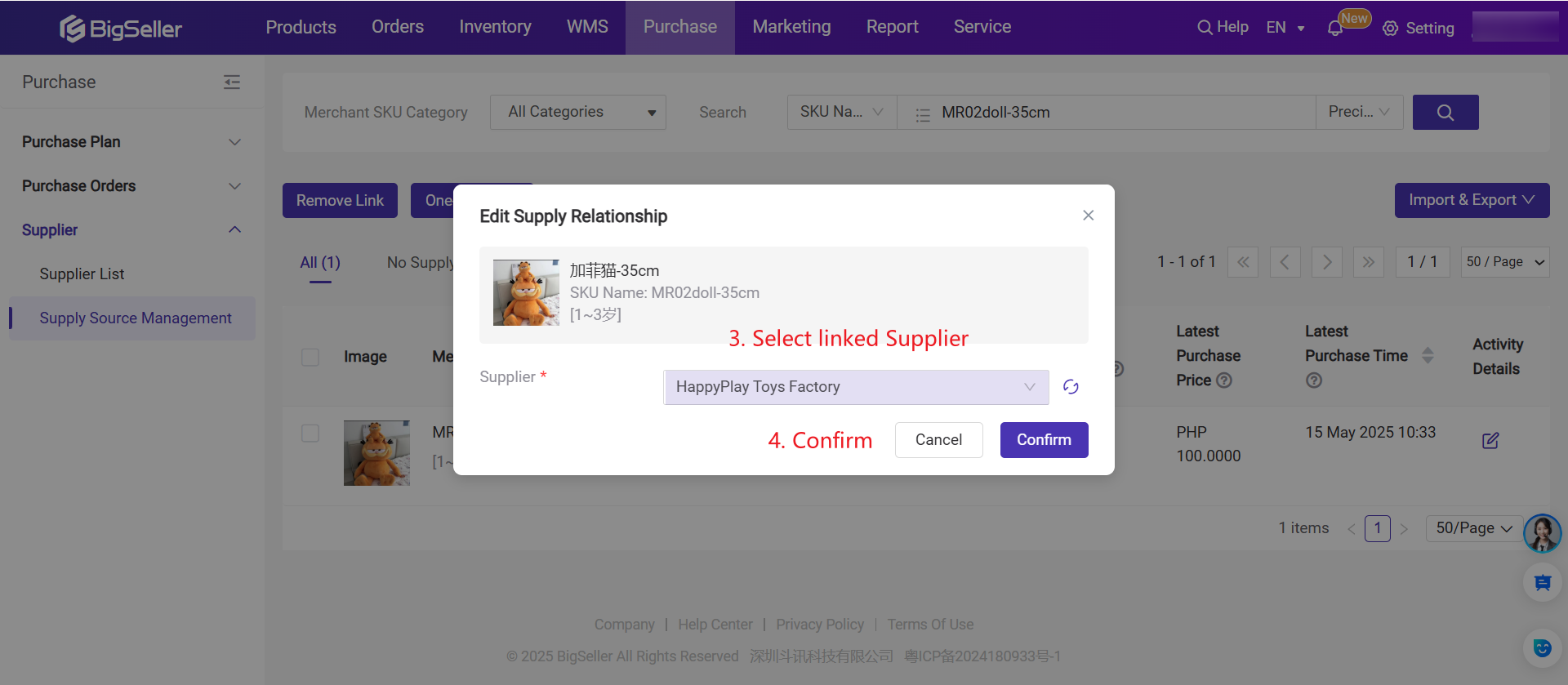Open the Inventory top menu
Image resolution: width=1568 pixels, height=685 pixels.
pos(495,27)
